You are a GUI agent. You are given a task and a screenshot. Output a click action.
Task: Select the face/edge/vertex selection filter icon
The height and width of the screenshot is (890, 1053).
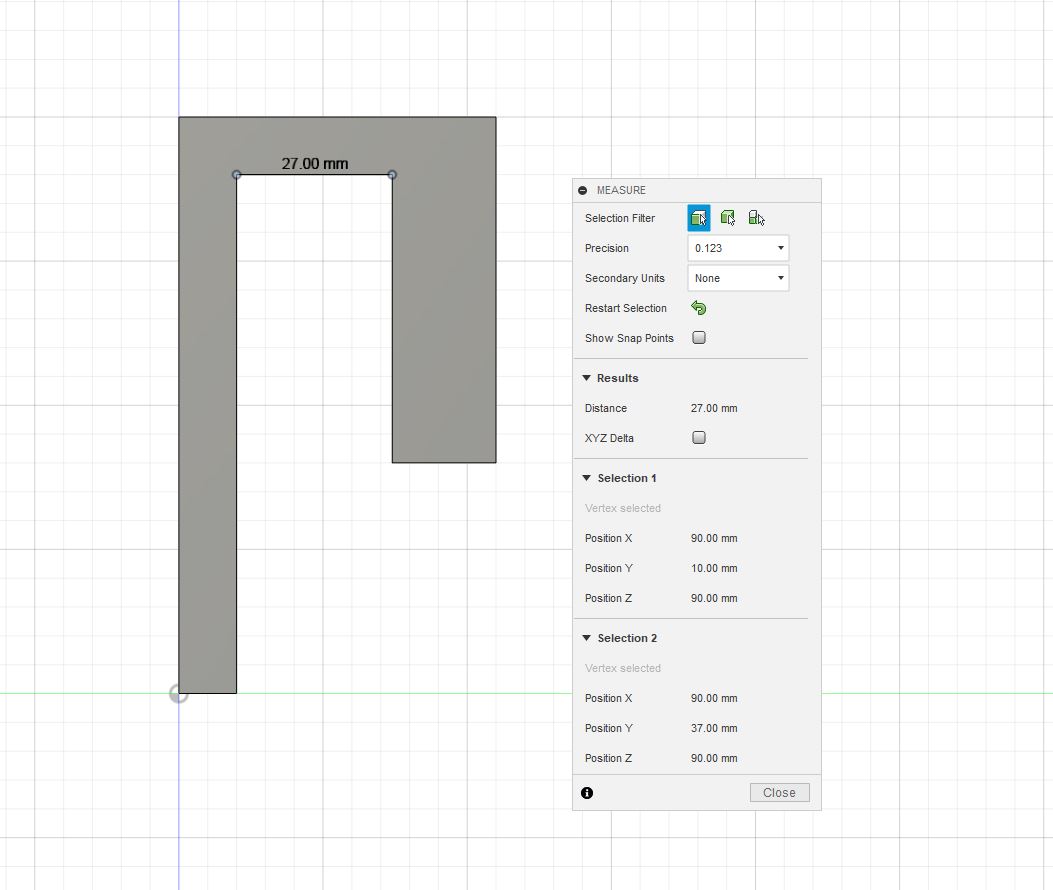698,218
